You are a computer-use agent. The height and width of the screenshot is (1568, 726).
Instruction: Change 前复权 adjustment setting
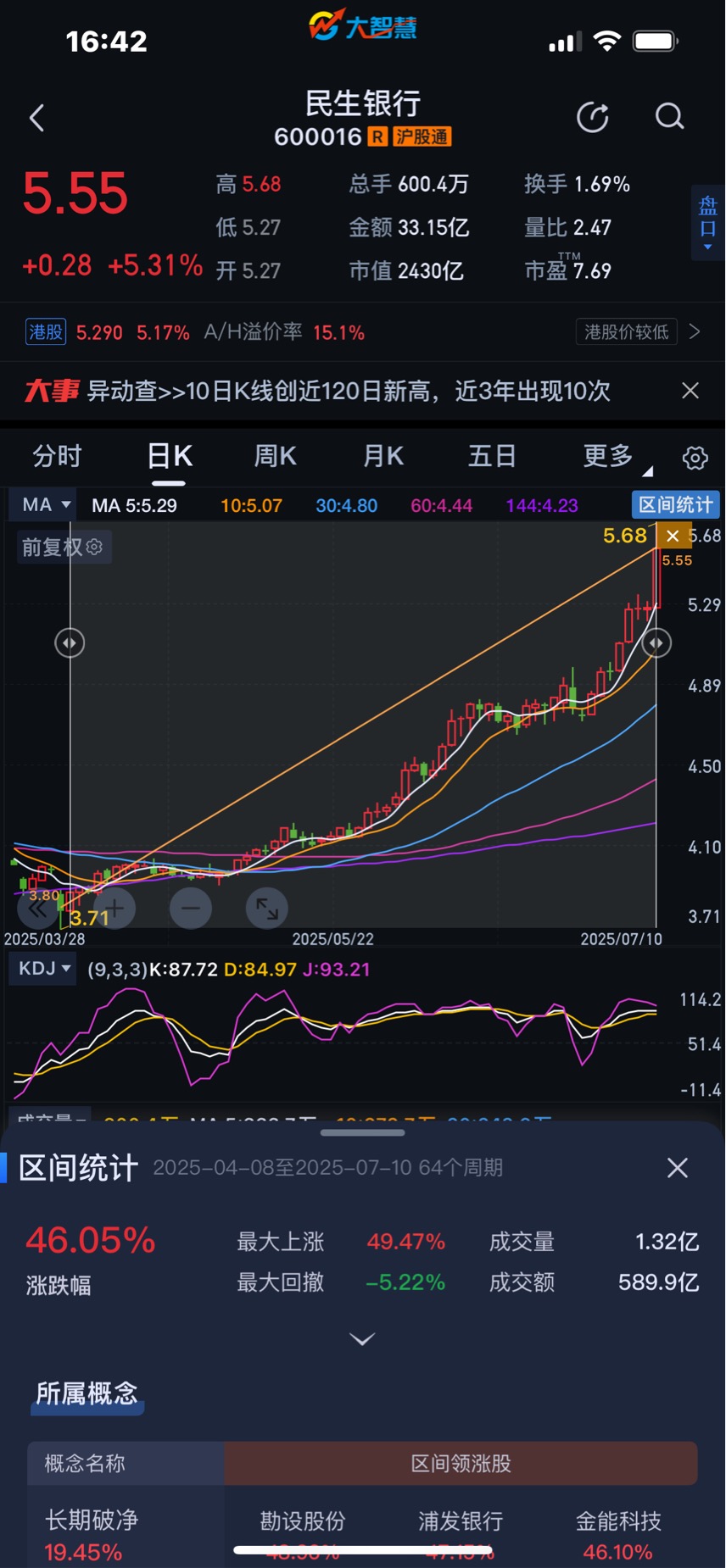63,547
